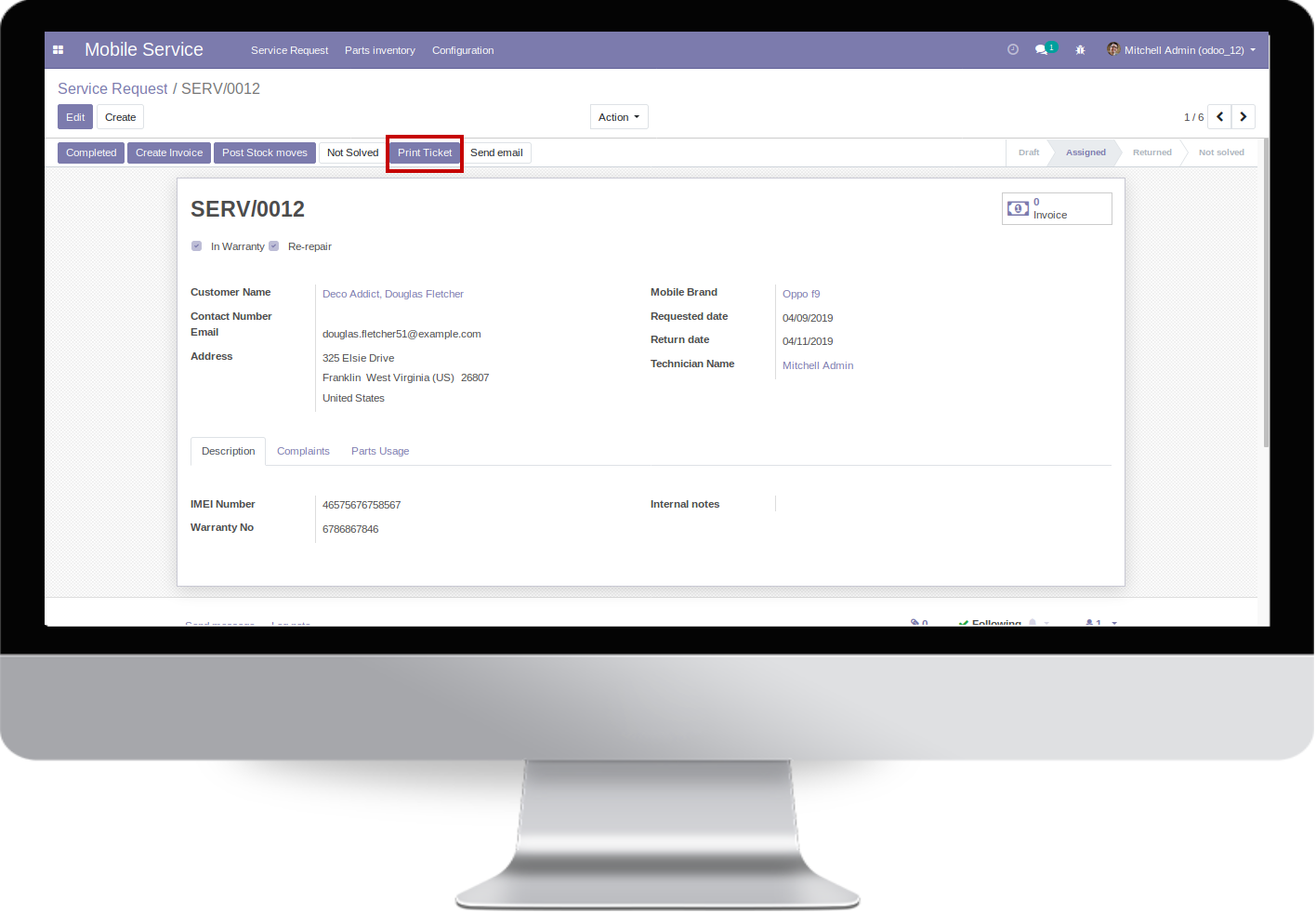Select the Returned status stage
Image resolution: width=1316 pixels, height=913 pixels.
[x=1151, y=152]
